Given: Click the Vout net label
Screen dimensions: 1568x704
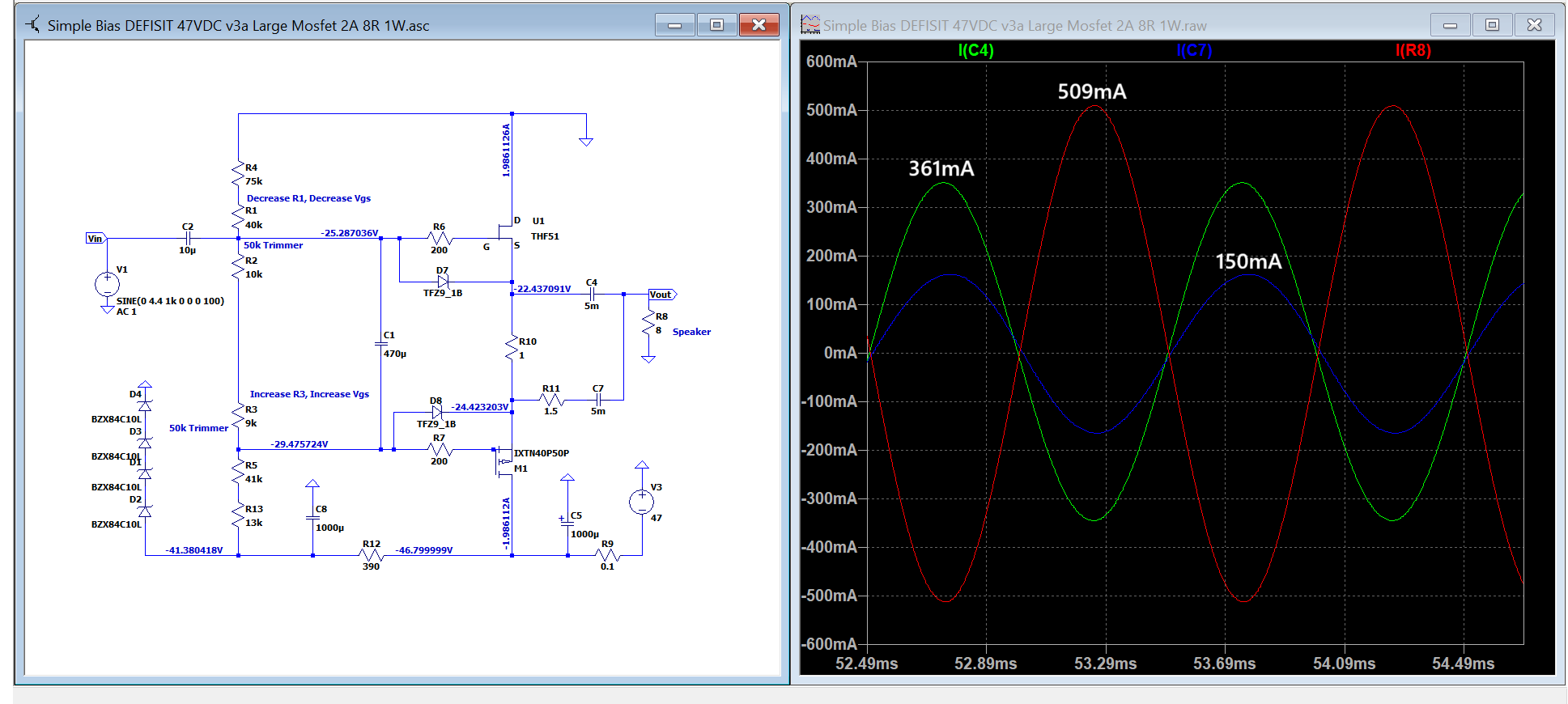Looking at the screenshot, I should (x=661, y=294).
